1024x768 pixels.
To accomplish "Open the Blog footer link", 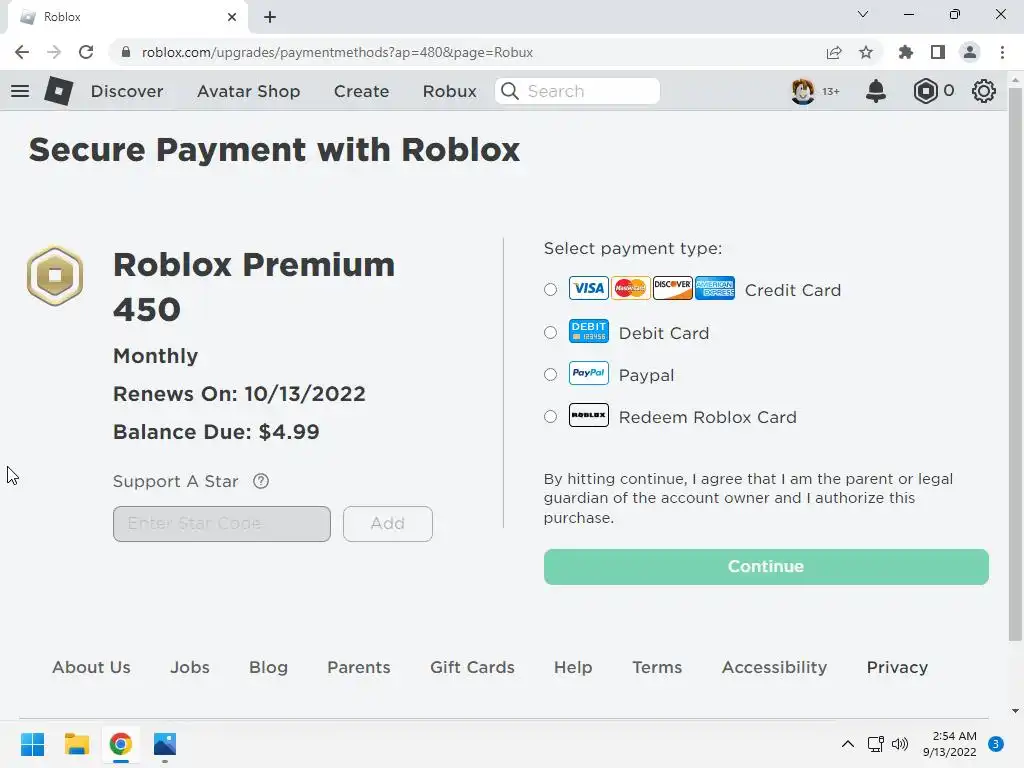I will [x=268, y=667].
